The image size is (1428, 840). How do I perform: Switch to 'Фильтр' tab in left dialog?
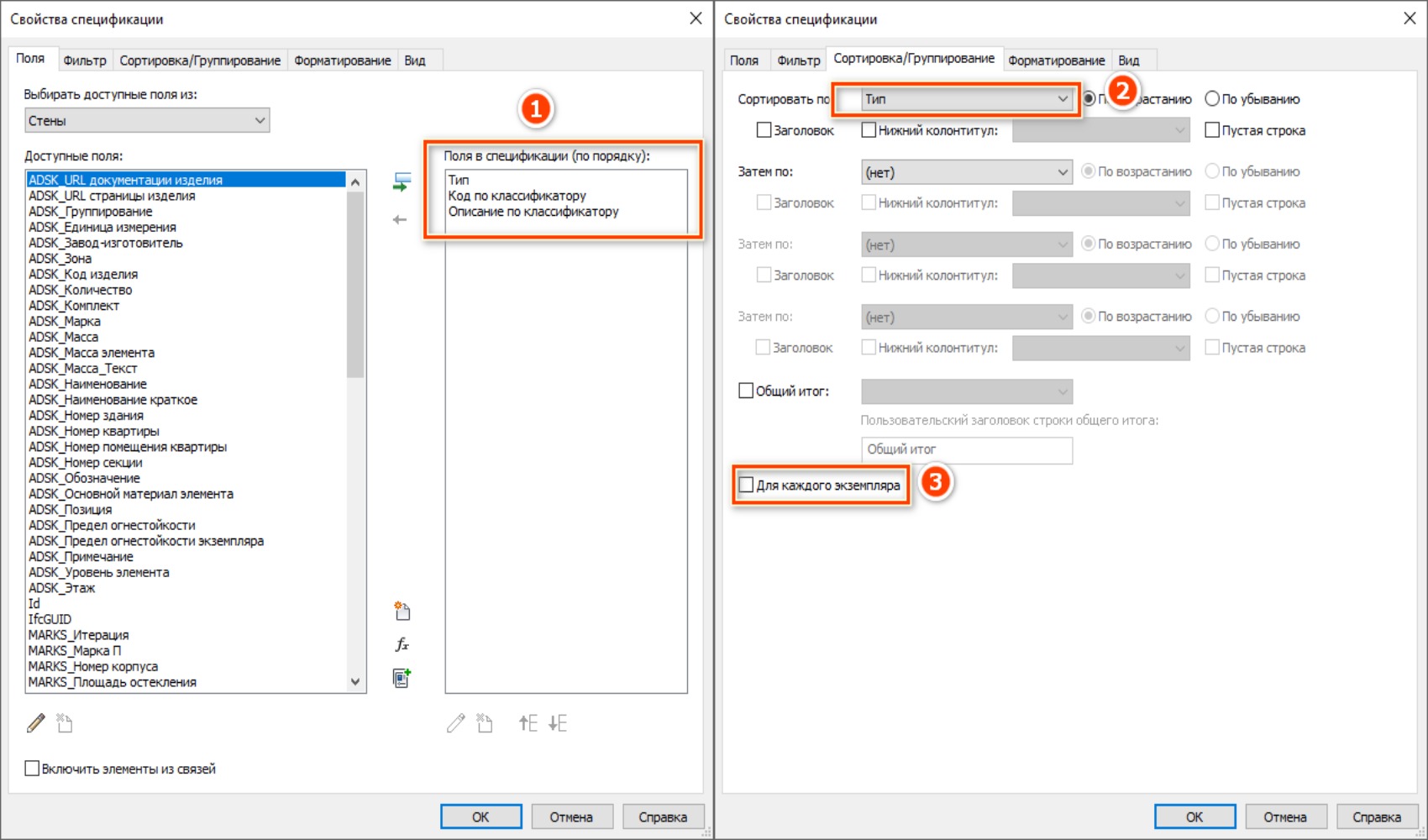[85, 60]
